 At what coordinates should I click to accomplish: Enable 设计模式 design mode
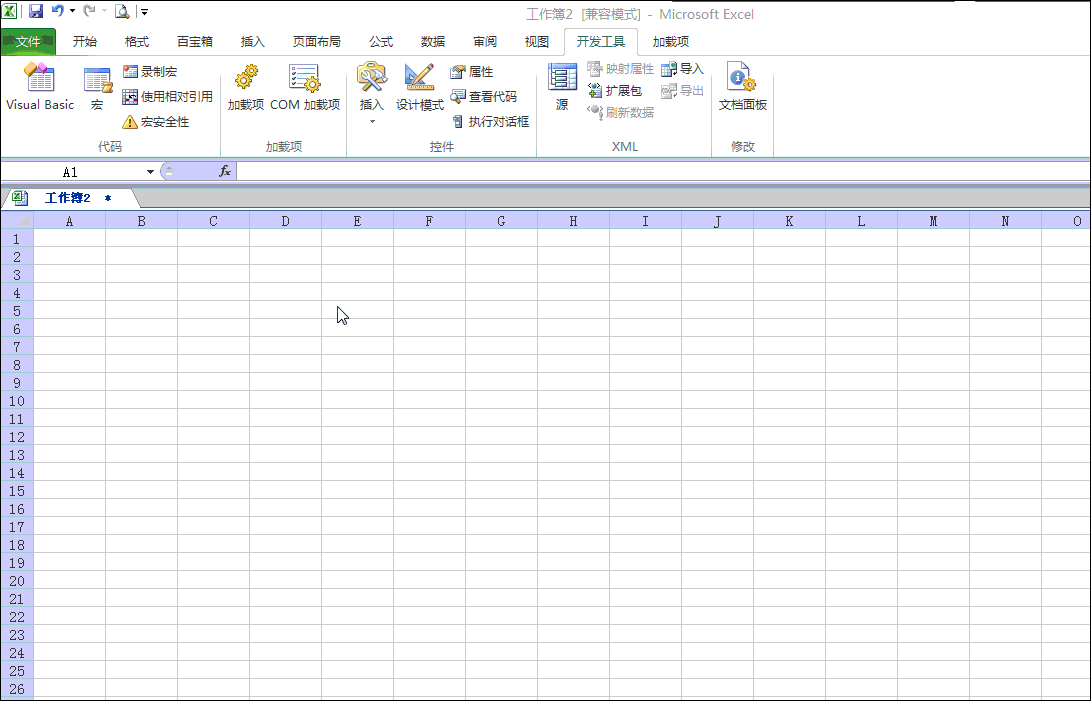coord(418,88)
